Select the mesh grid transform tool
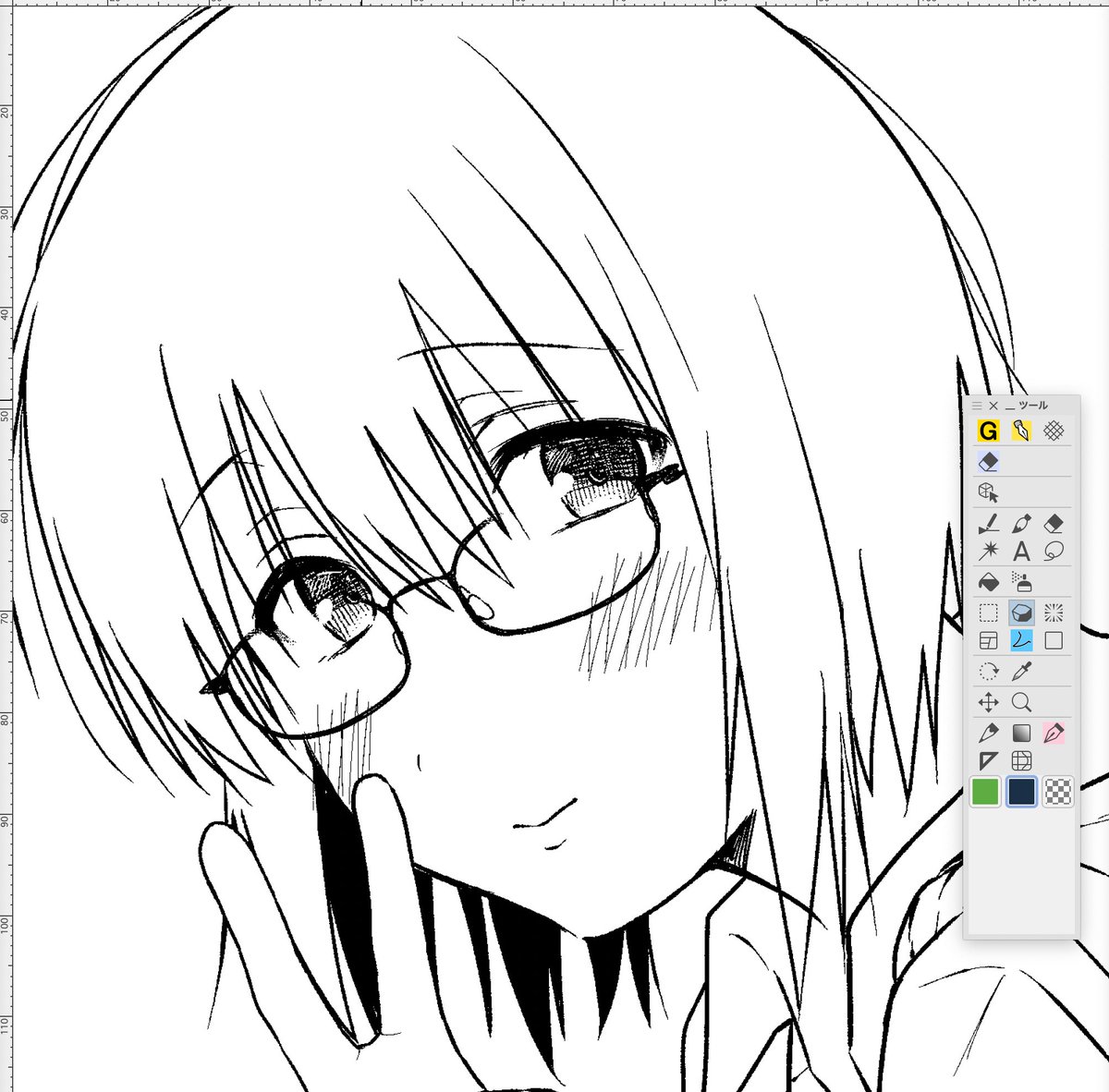The height and width of the screenshot is (1092, 1109). click(x=1020, y=761)
